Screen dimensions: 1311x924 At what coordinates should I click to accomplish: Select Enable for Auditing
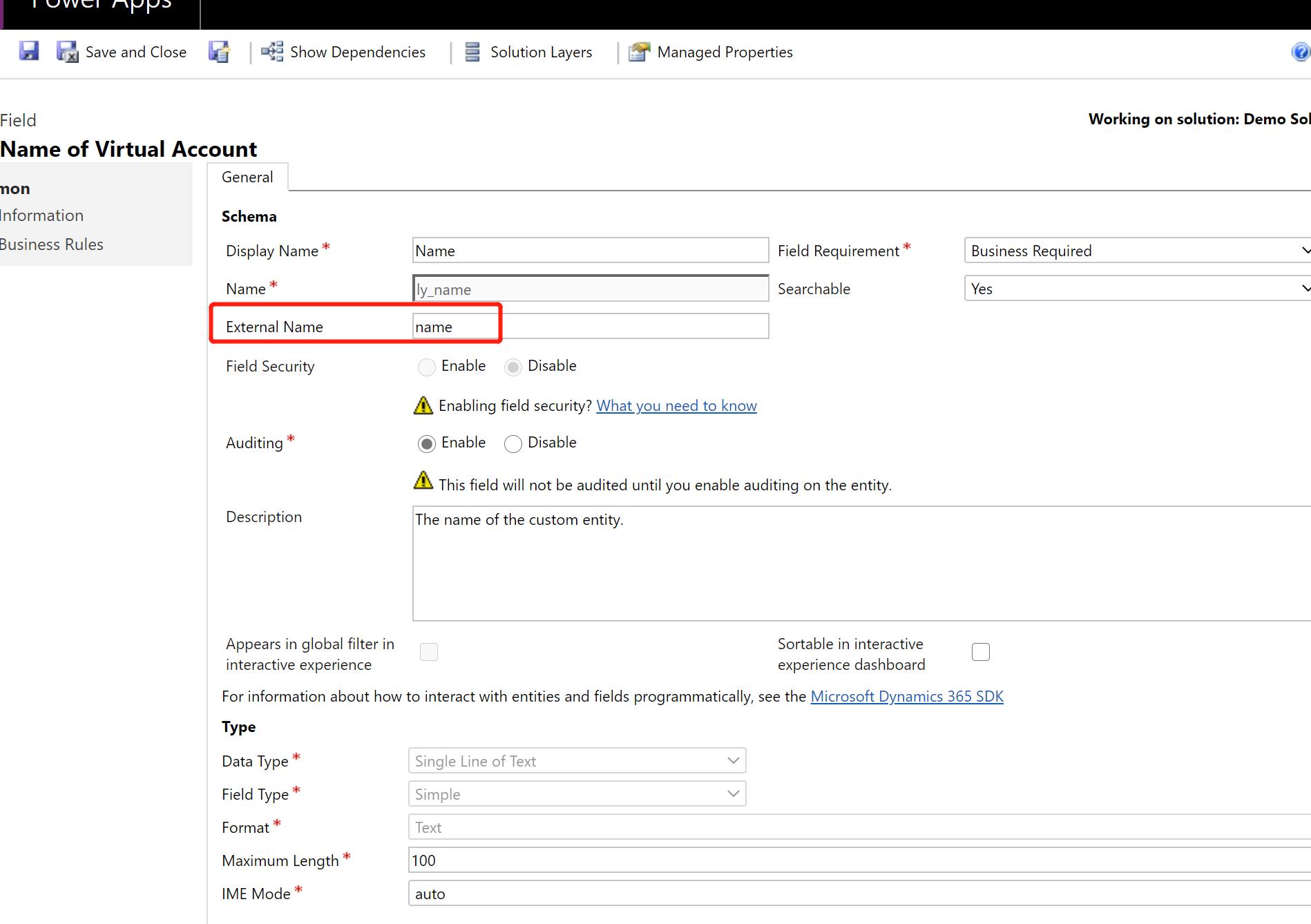point(427,443)
